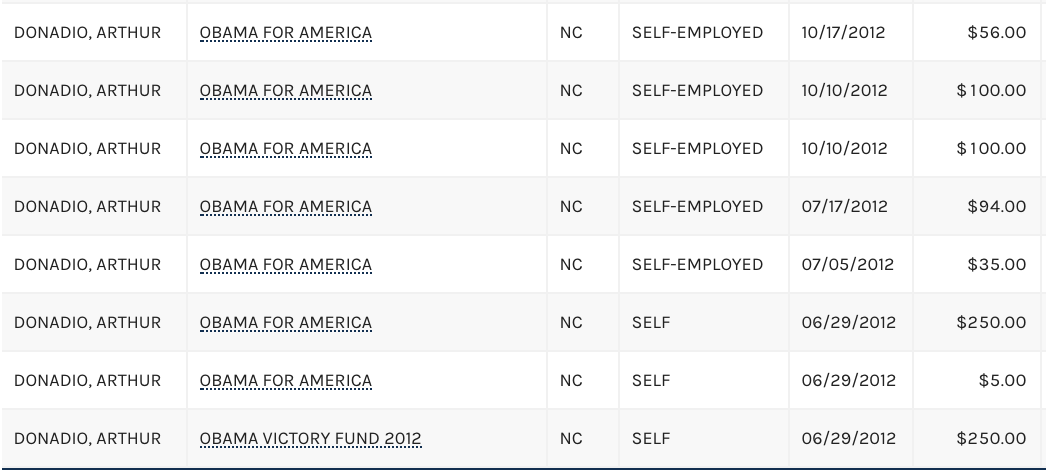1046x474 pixels.
Task: Click Donadio, Arthur name in the $56.00 row
Action: coord(87,33)
